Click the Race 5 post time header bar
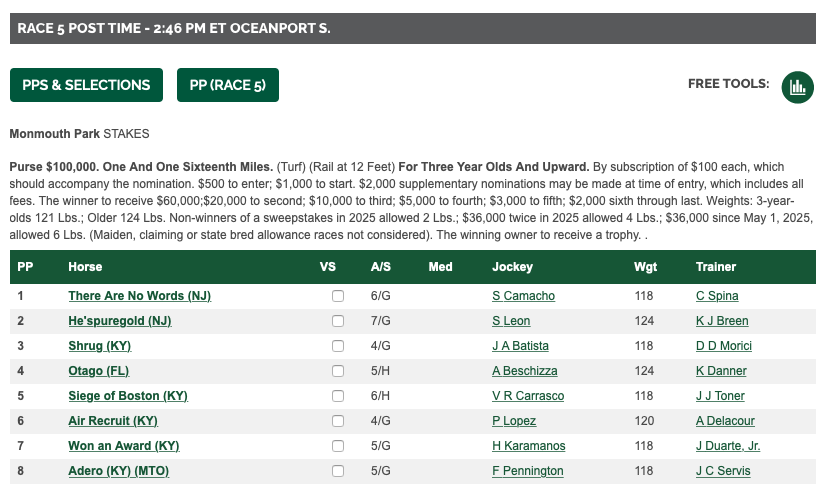The image size is (826, 500). click(412, 28)
